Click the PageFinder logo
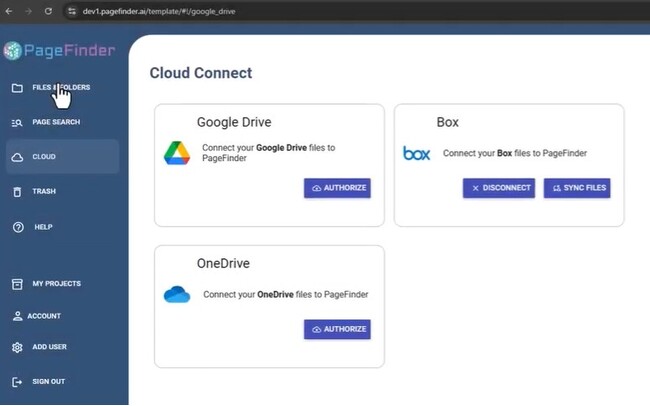Image resolution: width=650 pixels, height=406 pixels. (59, 51)
